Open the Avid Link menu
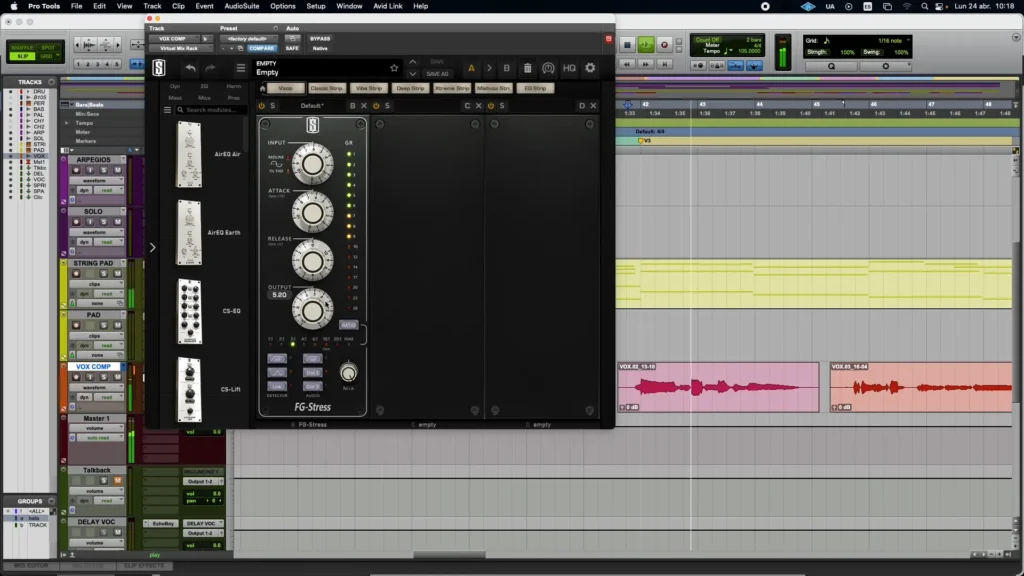This screenshot has width=1024, height=576. tap(388, 6)
